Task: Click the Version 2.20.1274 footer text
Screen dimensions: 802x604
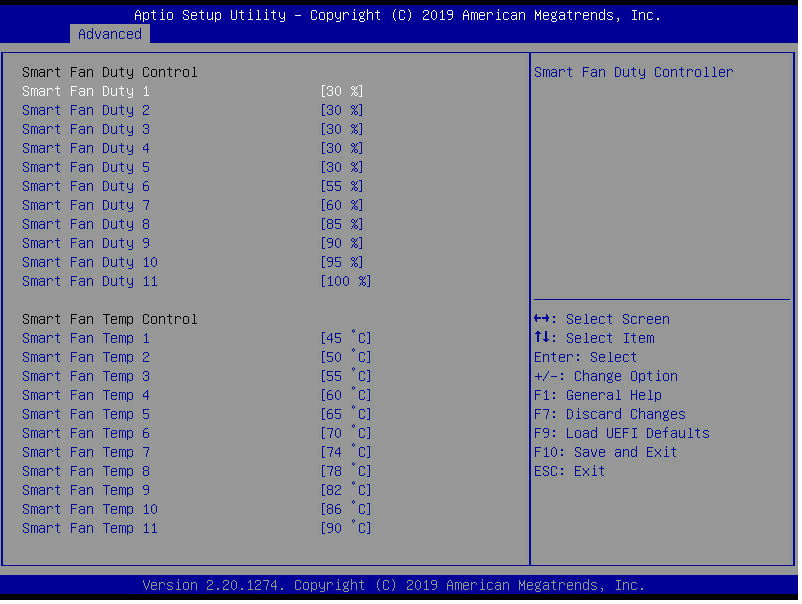Action: (x=393, y=585)
